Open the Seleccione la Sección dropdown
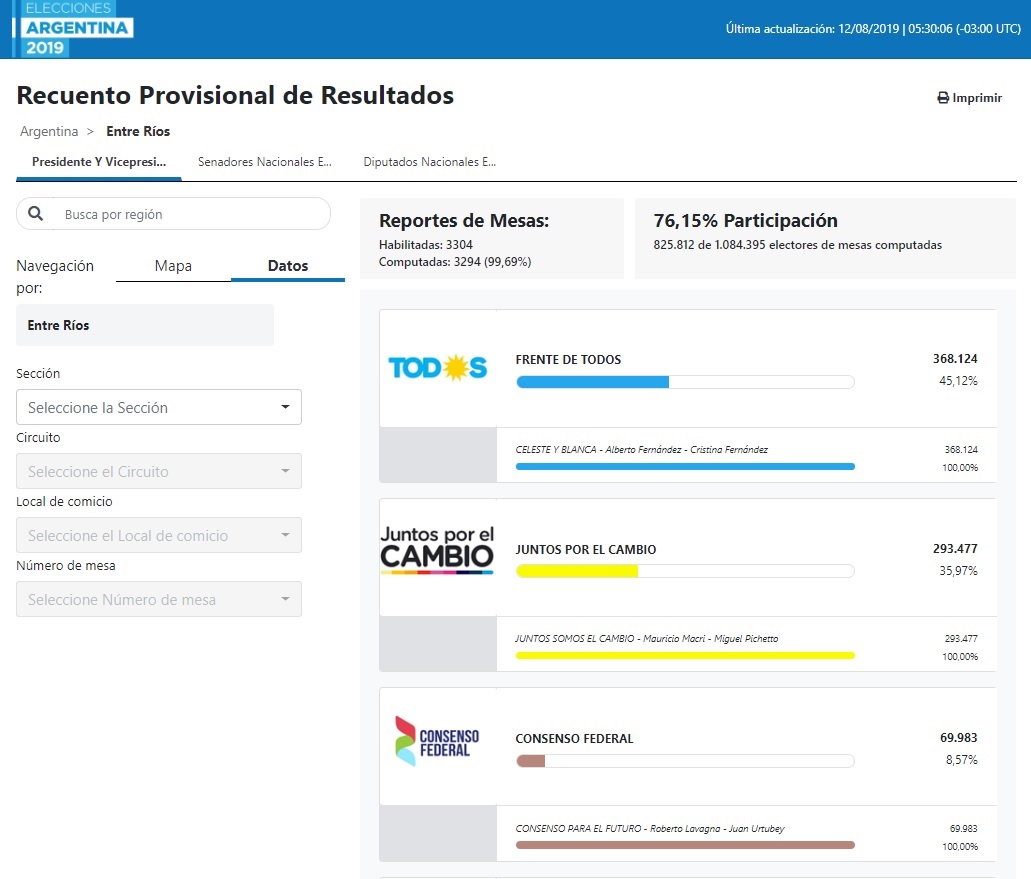The width and height of the screenshot is (1031, 879). pyautogui.click(x=159, y=407)
